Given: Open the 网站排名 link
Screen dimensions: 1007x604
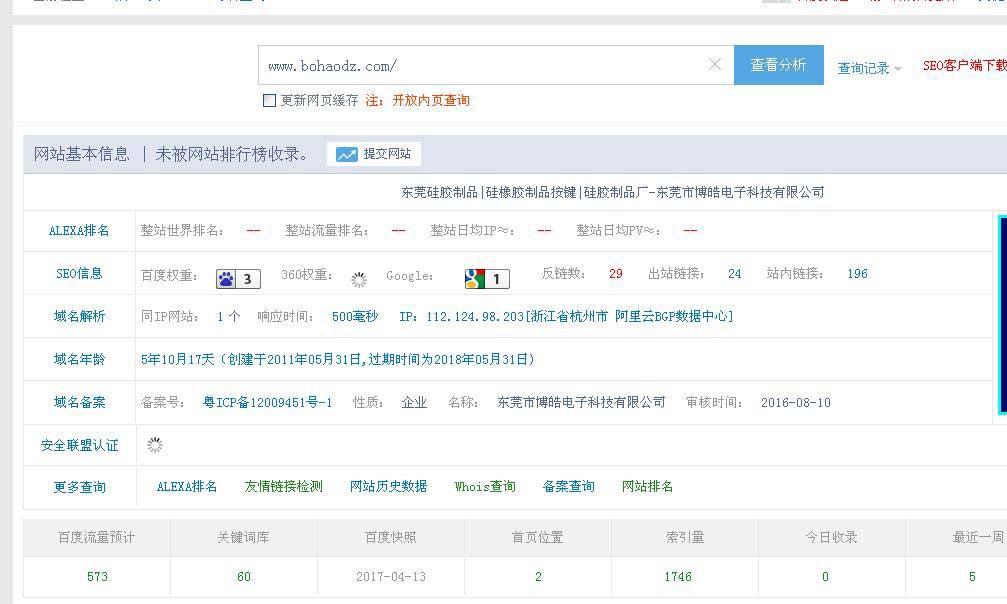Looking at the screenshot, I should (647, 487).
